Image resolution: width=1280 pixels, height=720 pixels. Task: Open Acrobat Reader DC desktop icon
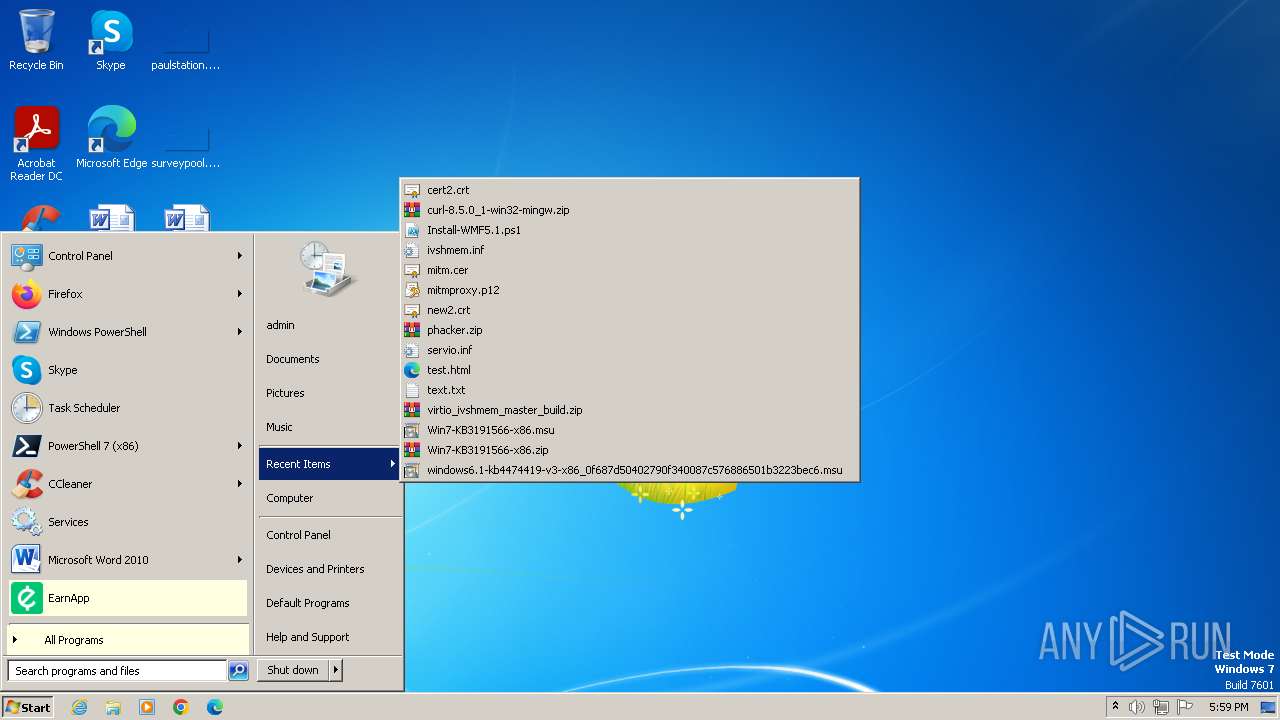click(x=36, y=143)
